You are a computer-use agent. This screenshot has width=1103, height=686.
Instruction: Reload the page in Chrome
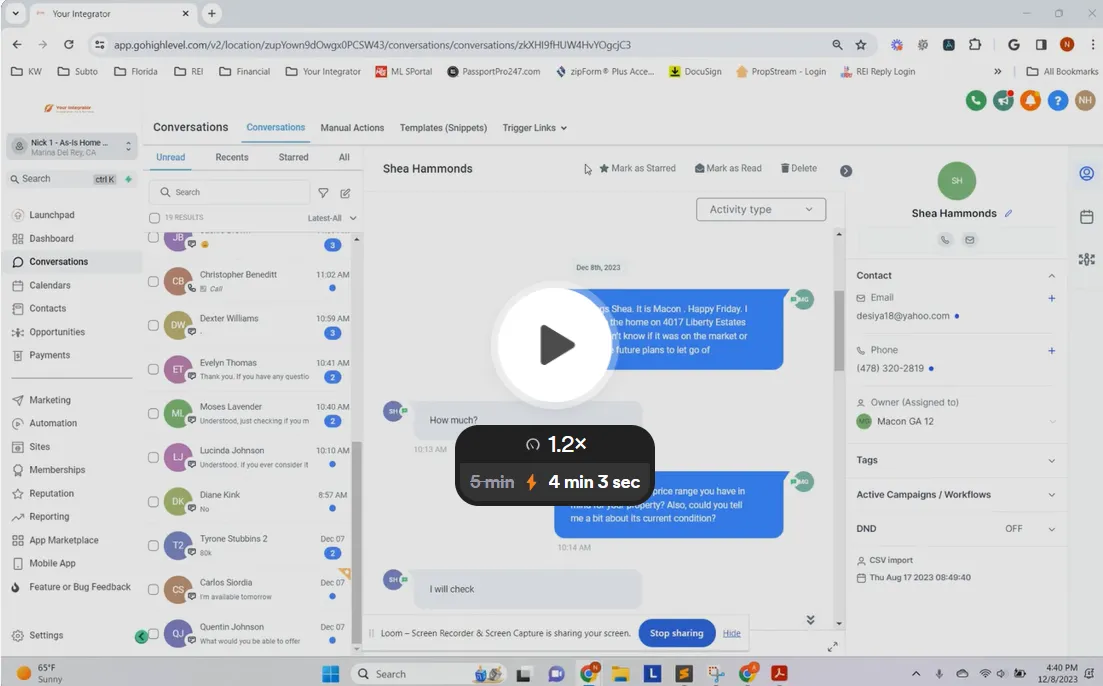pos(68,44)
